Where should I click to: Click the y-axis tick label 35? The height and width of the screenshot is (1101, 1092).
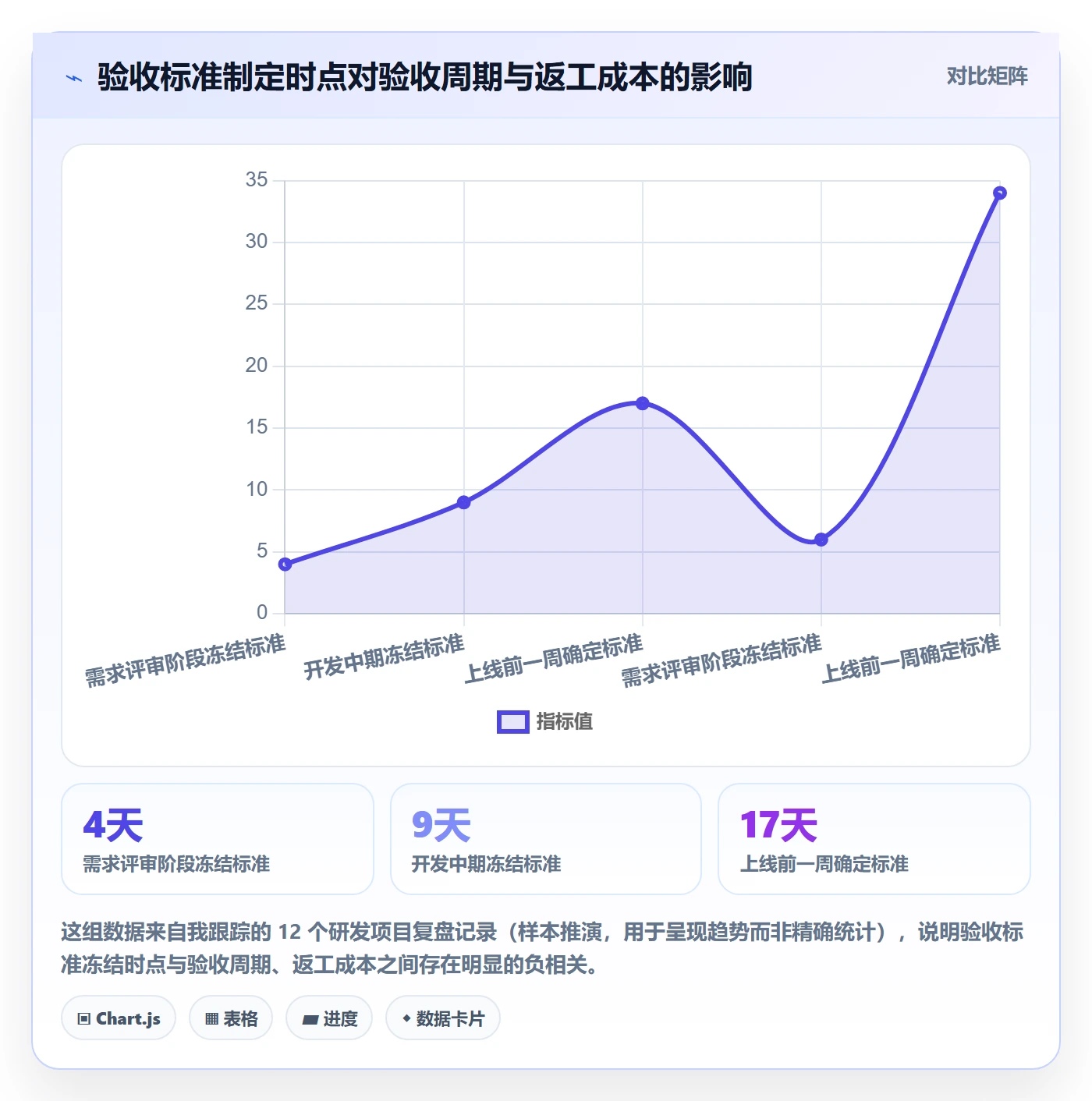[x=257, y=180]
